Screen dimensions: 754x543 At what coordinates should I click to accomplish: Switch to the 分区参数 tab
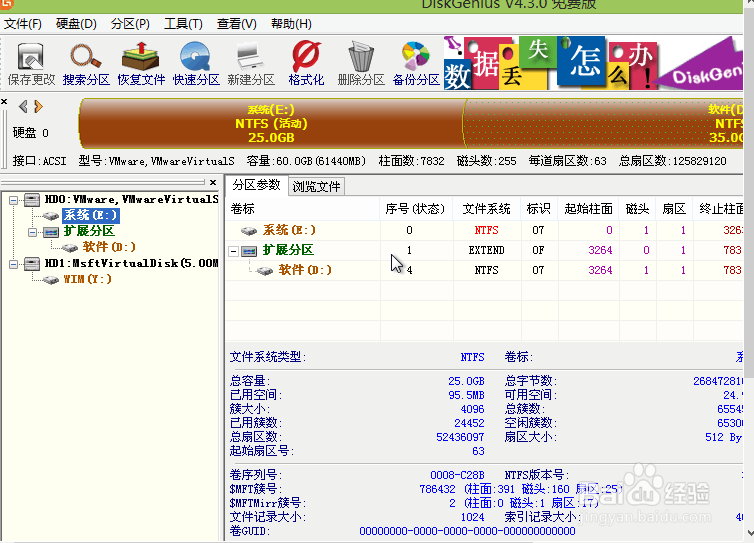(256, 185)
